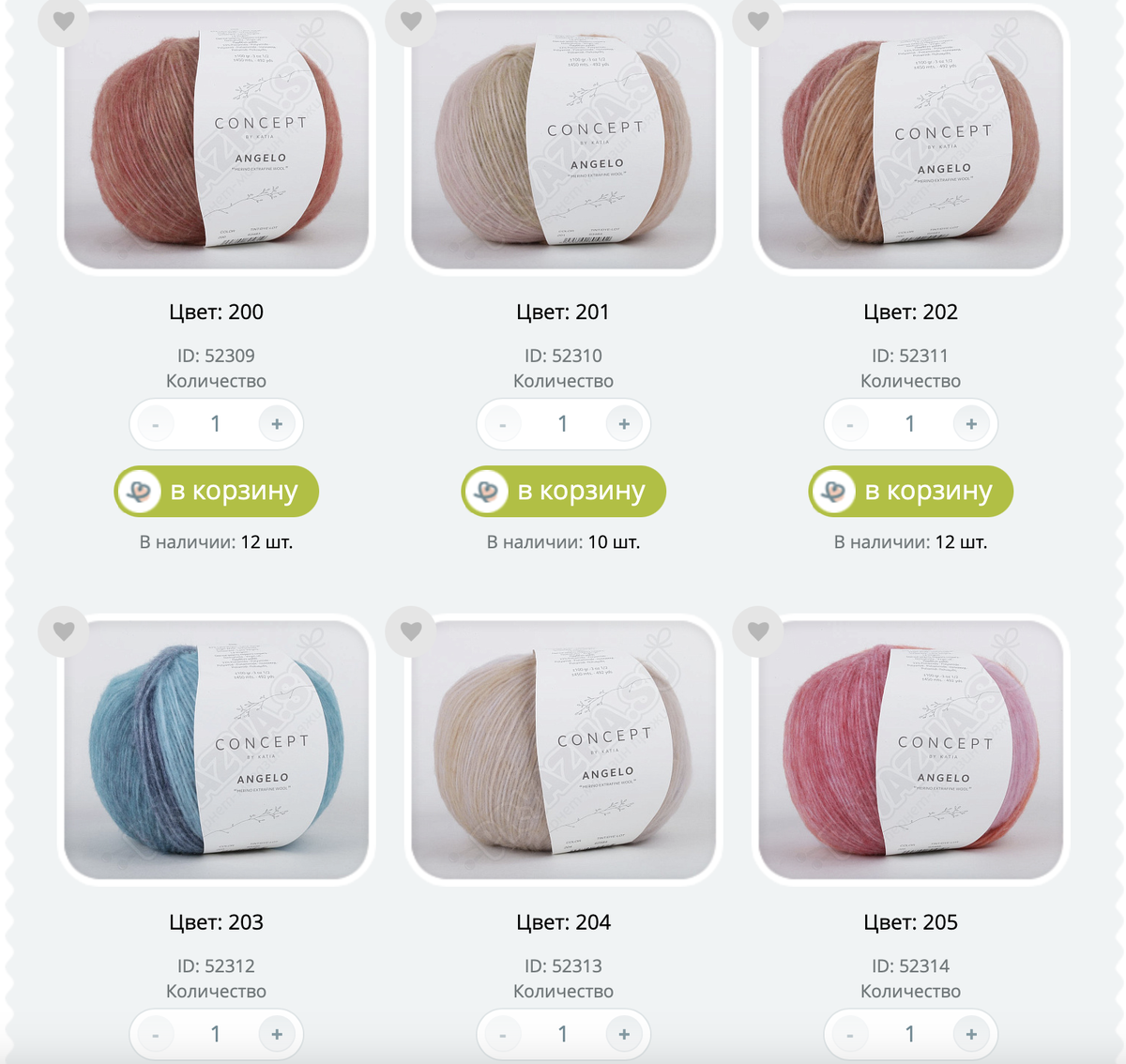Increase quantity for color 202 yarn
1126x1064 pixels.
971,424
